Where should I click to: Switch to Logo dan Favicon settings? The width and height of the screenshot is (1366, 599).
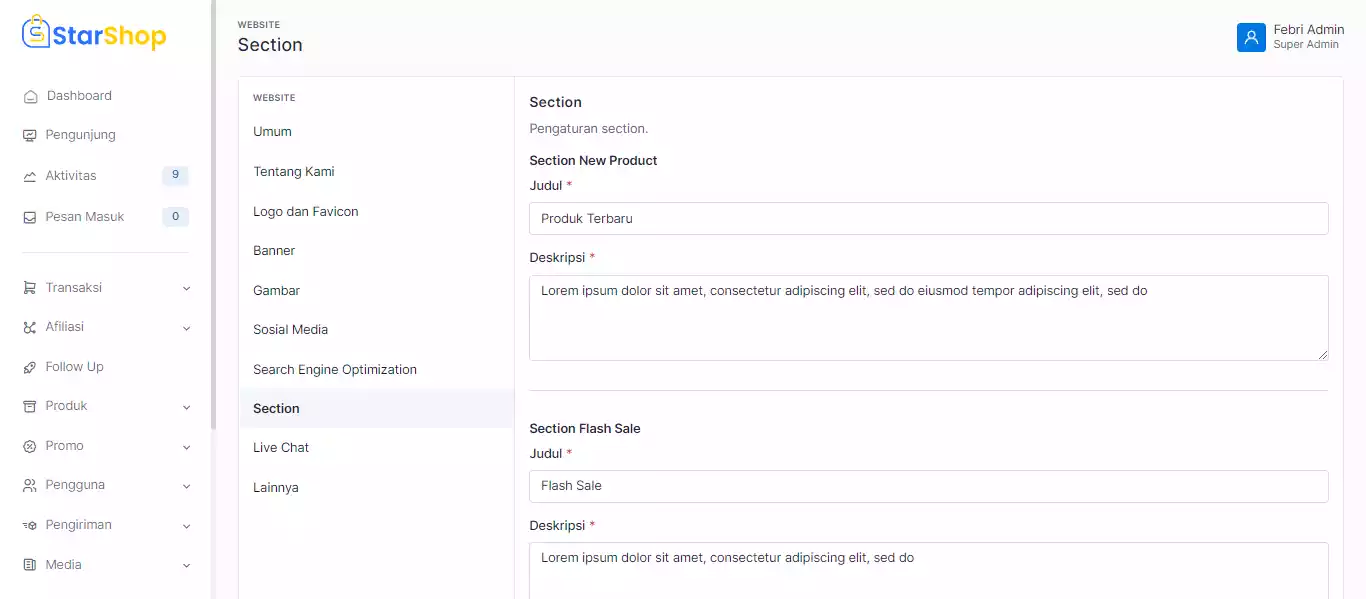click(305, 212)
